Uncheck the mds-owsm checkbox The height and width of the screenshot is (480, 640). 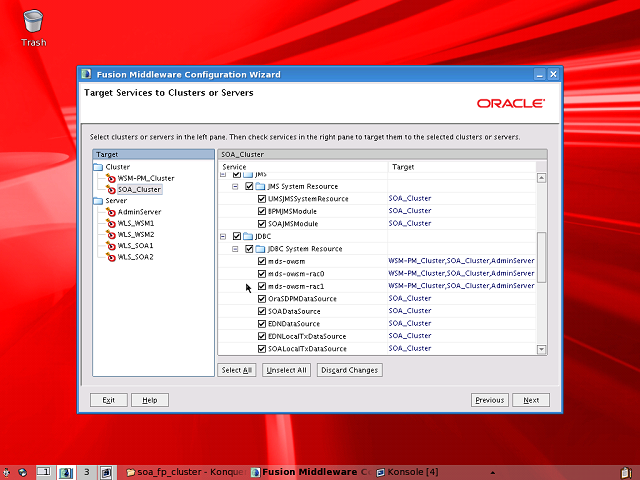tap(262, 261)
